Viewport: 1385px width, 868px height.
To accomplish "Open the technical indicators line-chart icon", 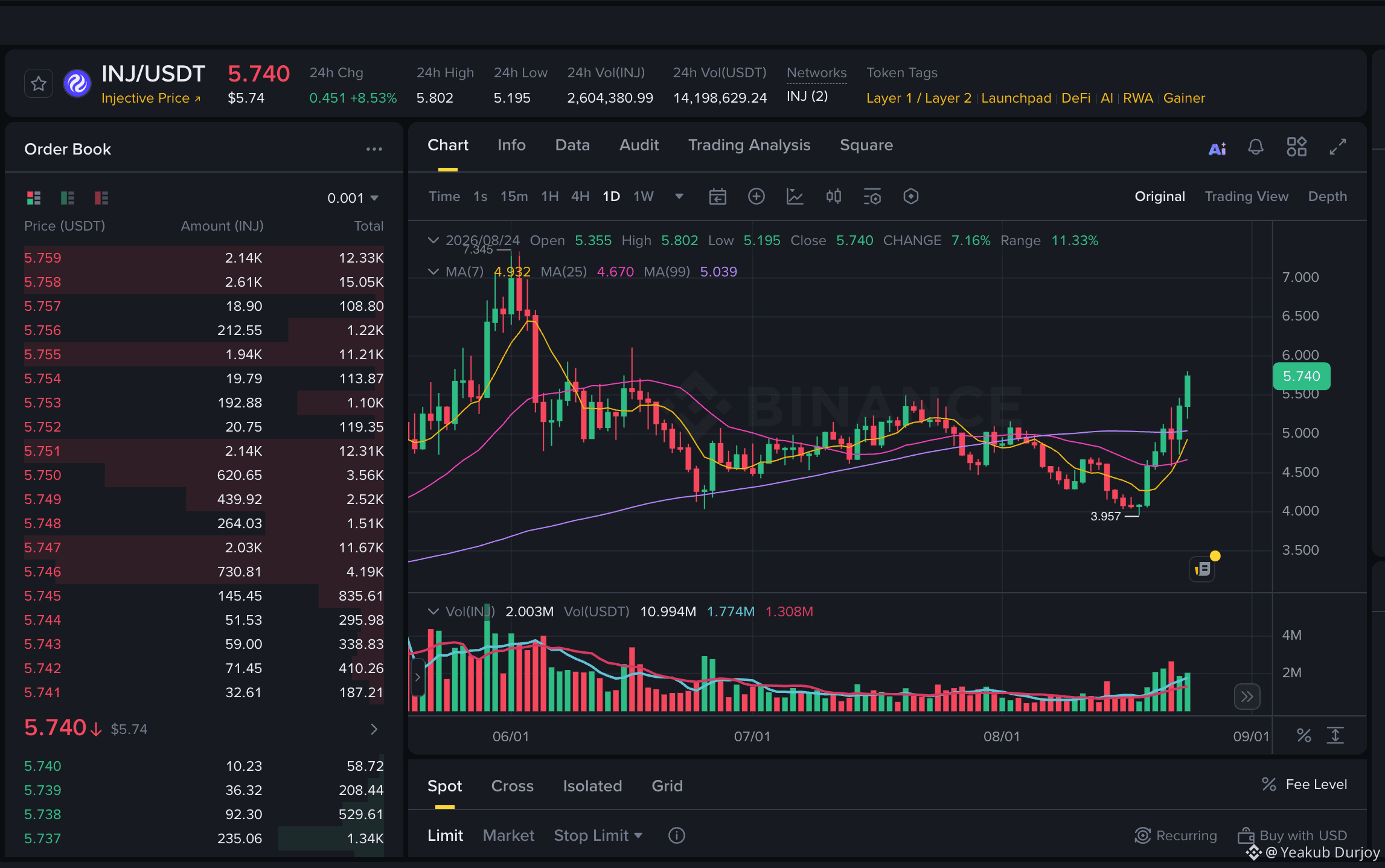I will [795, 197].
